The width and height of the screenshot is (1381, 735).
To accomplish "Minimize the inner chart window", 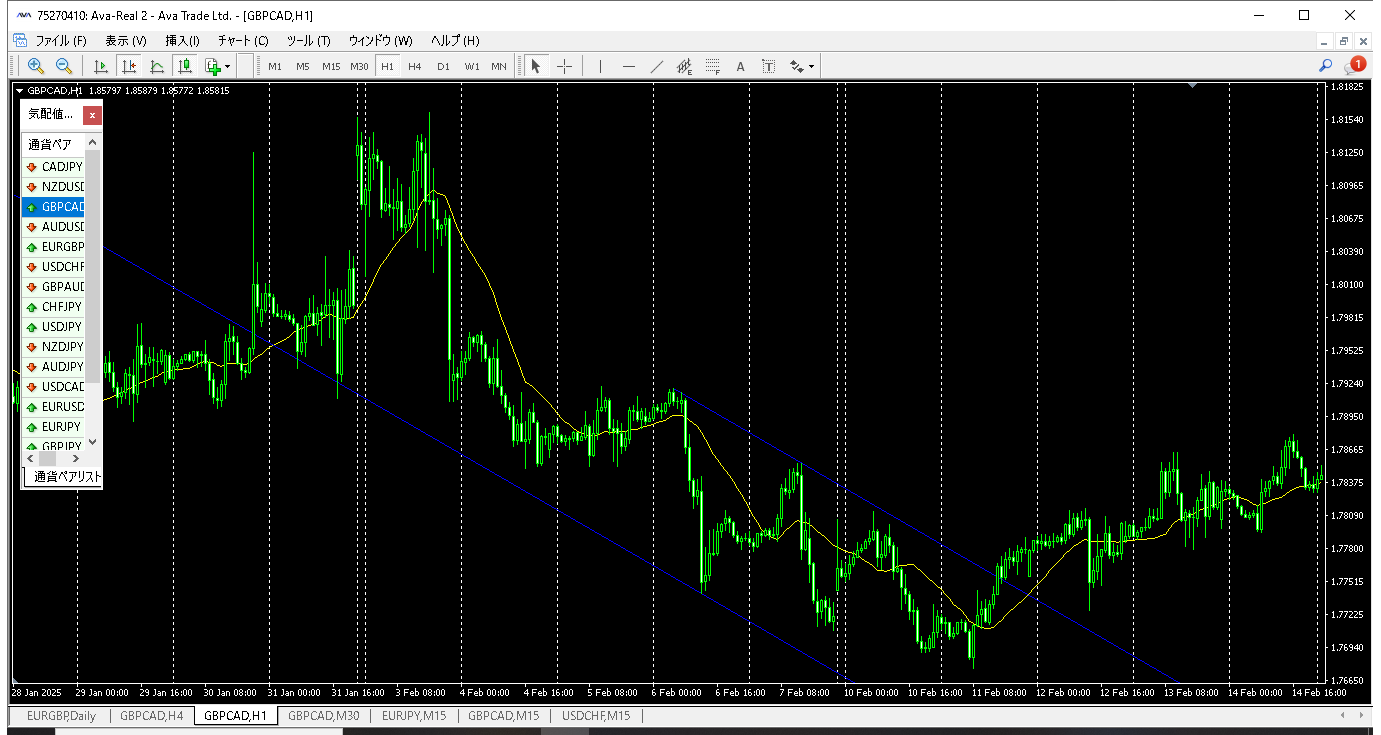I will click(x=1324, y=41).
